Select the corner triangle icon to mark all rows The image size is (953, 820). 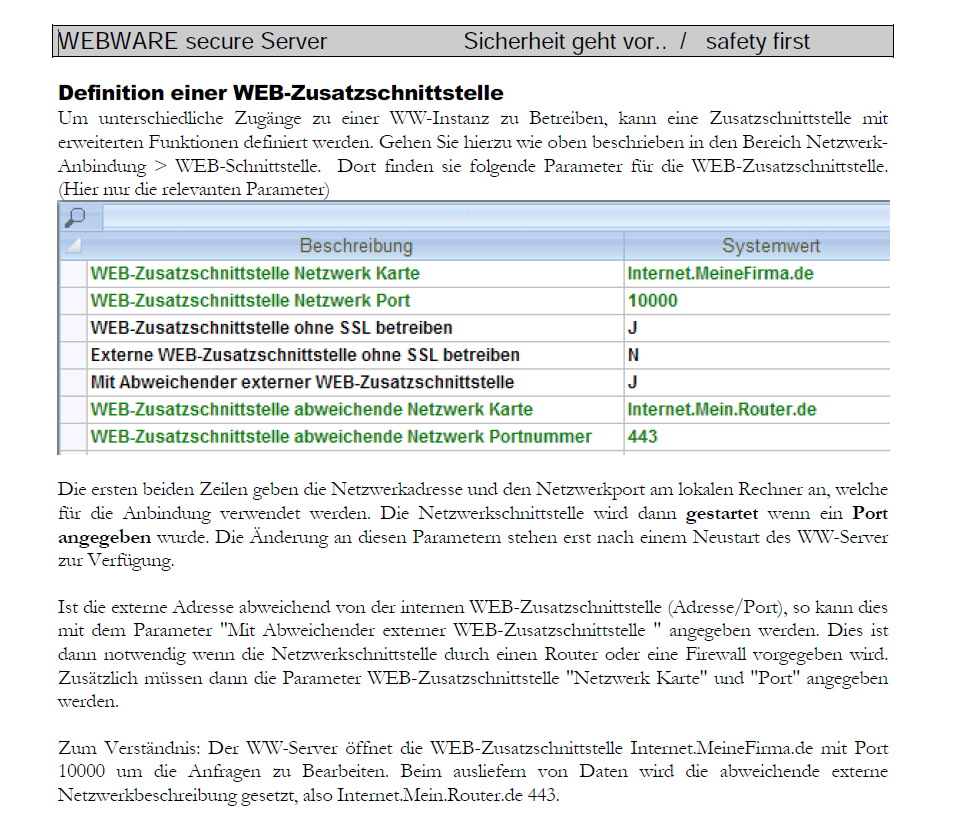pyautogui.click(x=73, y=245)
